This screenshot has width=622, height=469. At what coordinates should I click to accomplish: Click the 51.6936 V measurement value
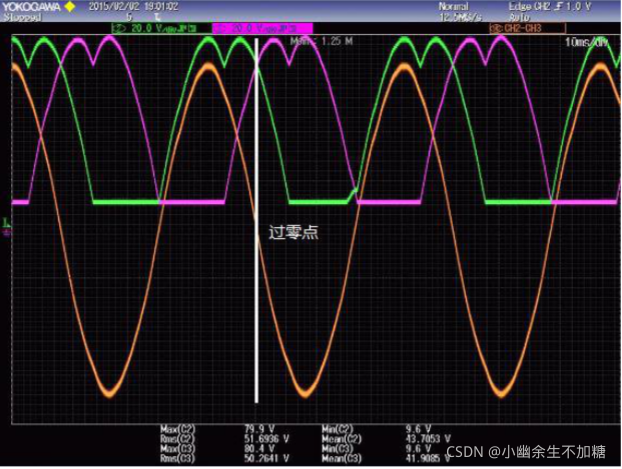click(x=266, y=439)
